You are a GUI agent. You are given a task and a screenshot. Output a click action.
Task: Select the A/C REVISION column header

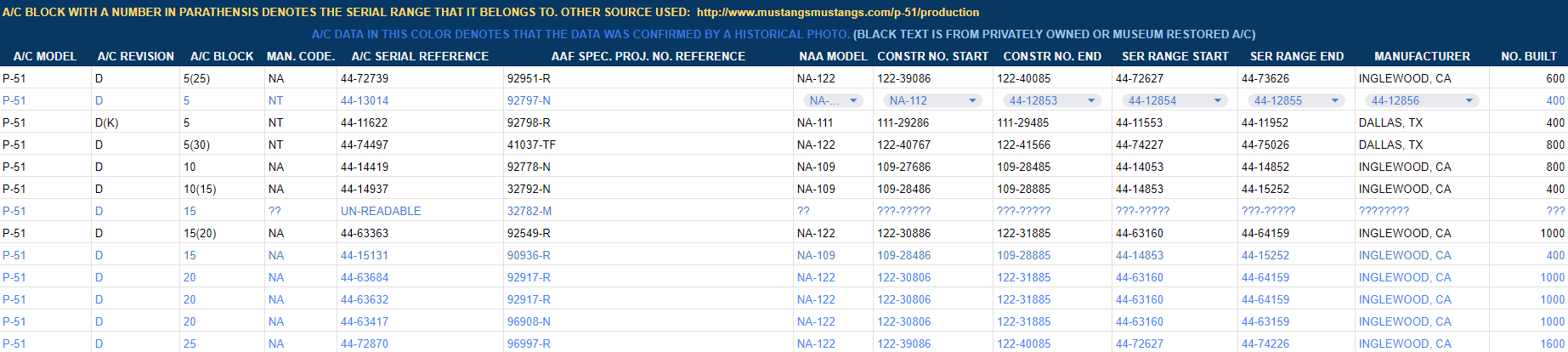(136, 56)
